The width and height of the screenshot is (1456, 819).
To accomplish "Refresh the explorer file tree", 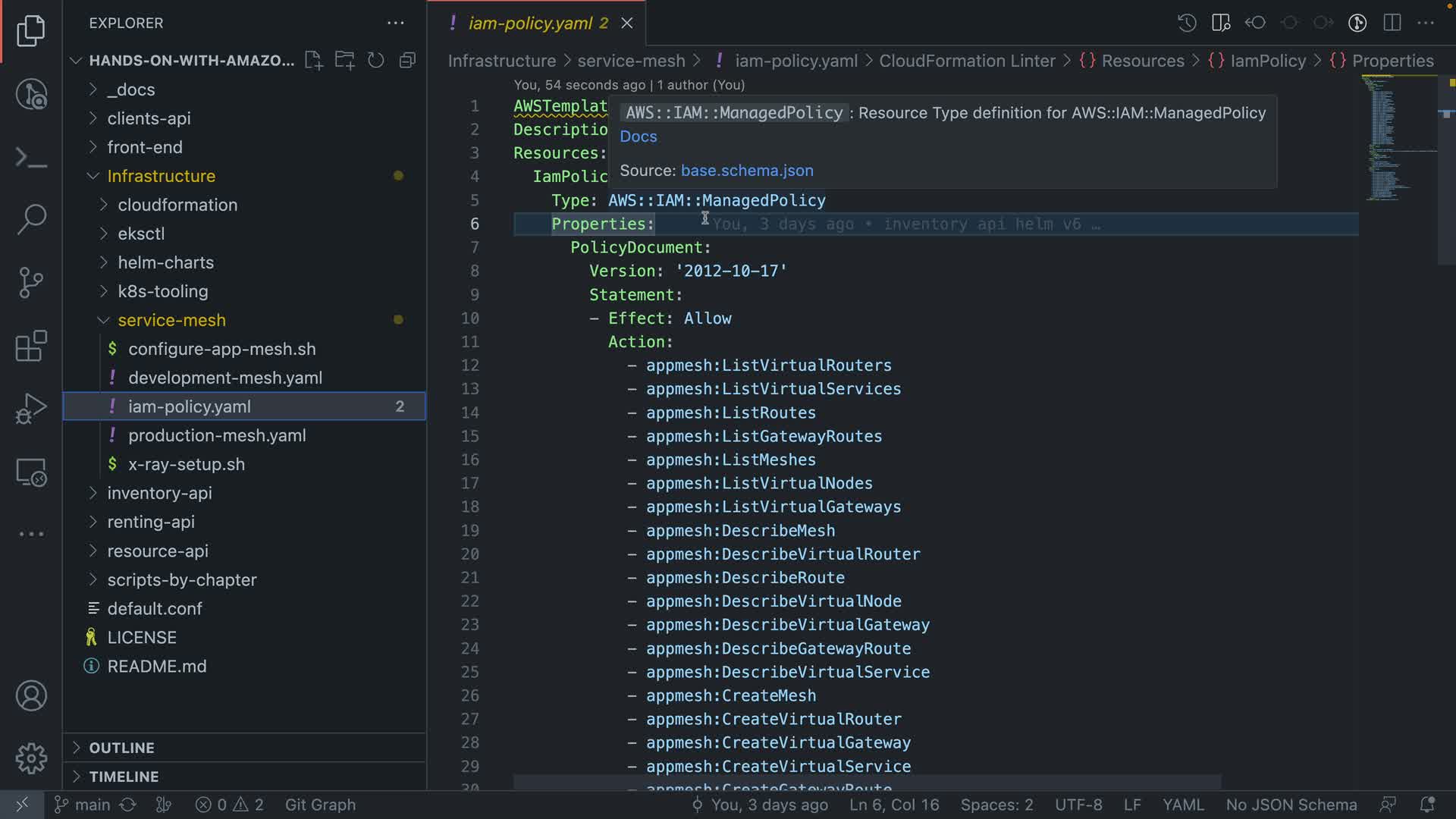I will pos(376,61).
